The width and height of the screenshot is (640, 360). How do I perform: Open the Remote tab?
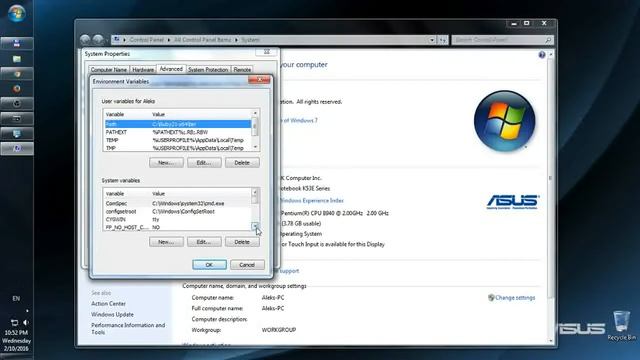pos(242,70)
